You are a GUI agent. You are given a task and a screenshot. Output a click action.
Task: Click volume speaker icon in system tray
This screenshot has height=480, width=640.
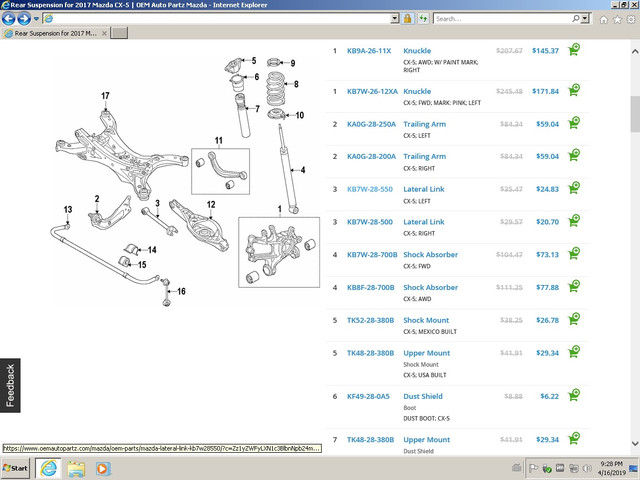[587, 468]
